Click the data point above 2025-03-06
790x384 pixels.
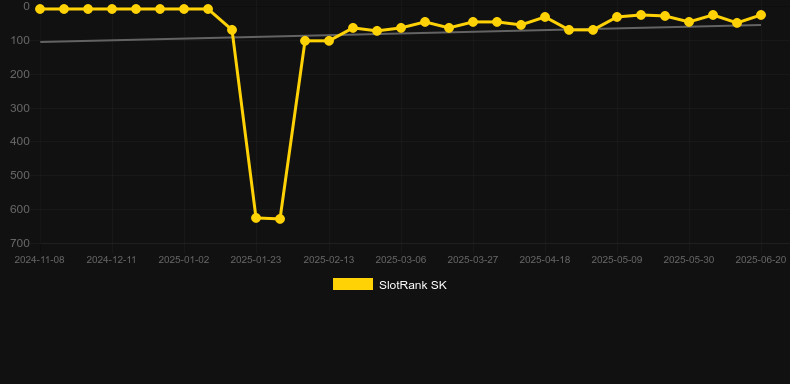[x=401, y=28]
